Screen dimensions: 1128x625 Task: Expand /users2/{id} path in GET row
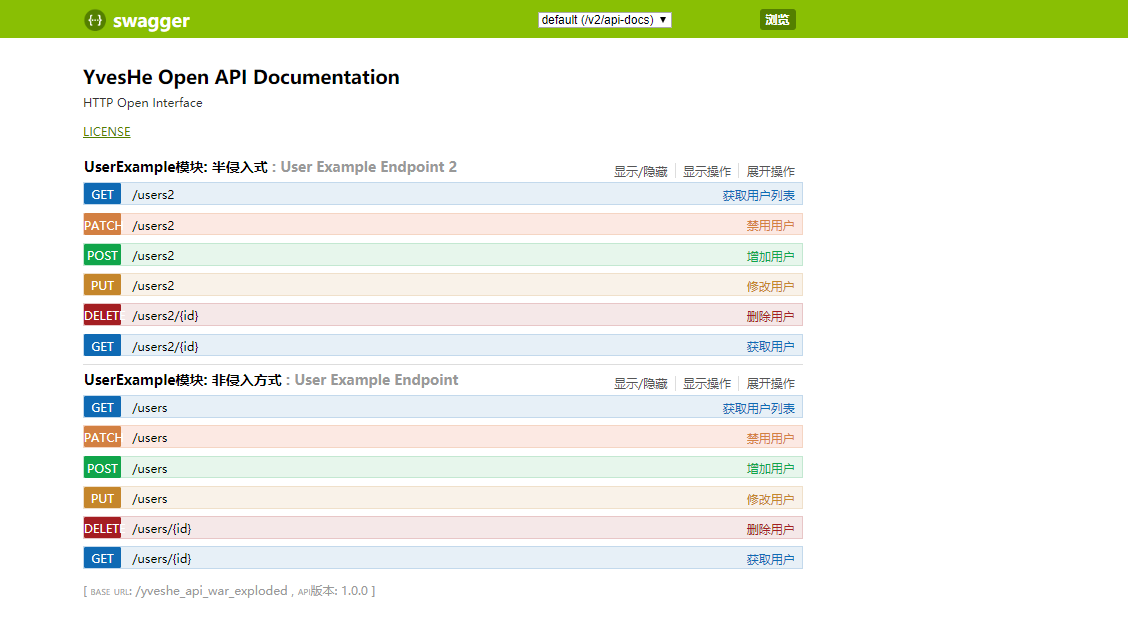[x=165, y=347]
